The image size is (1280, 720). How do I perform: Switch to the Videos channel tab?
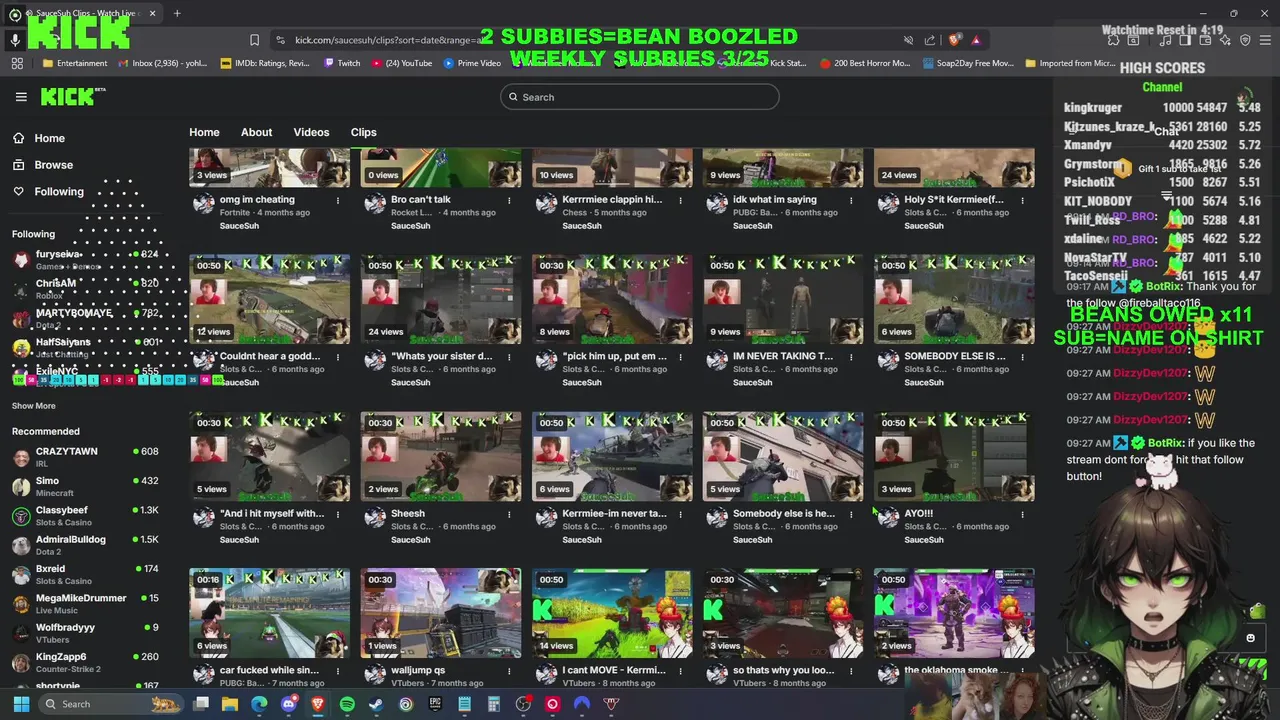tap(311, 132)
